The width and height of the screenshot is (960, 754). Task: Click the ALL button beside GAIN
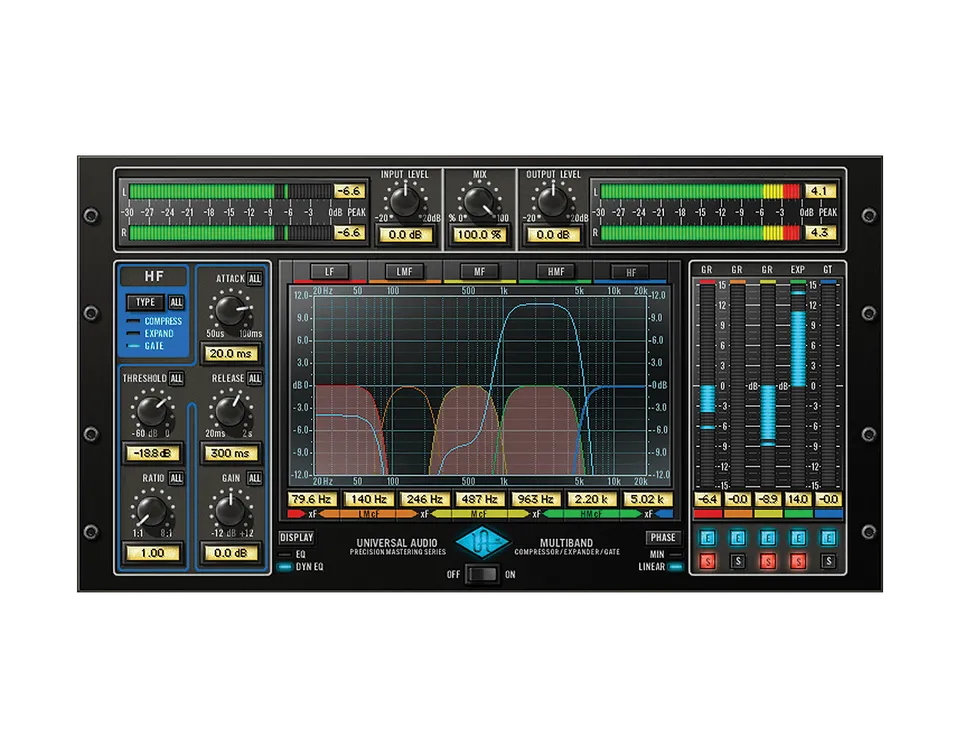pos(255,479)
